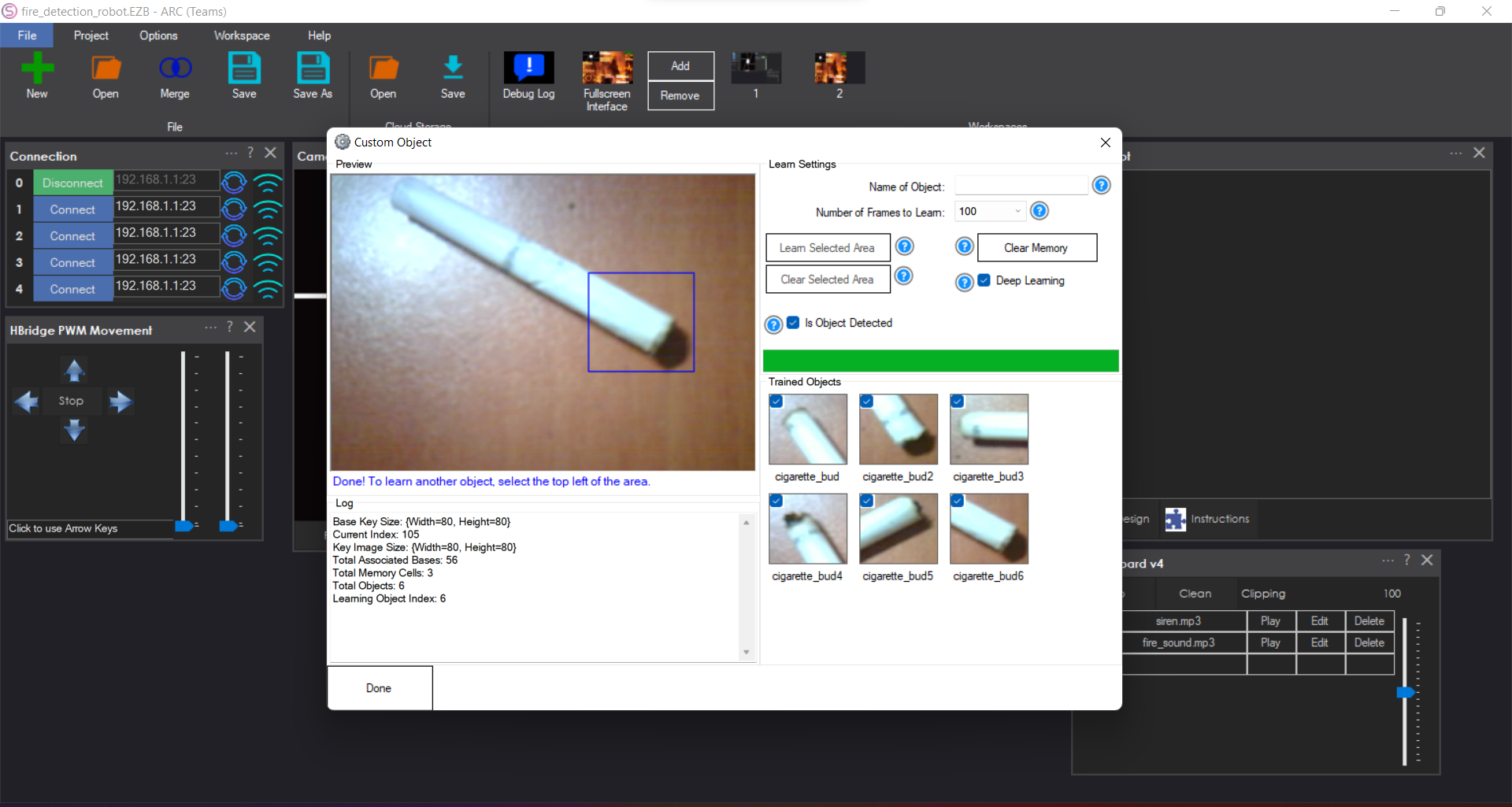
Task: Uncheck the cigarette_bud3 trained object
Action: (x=957, y=401)
